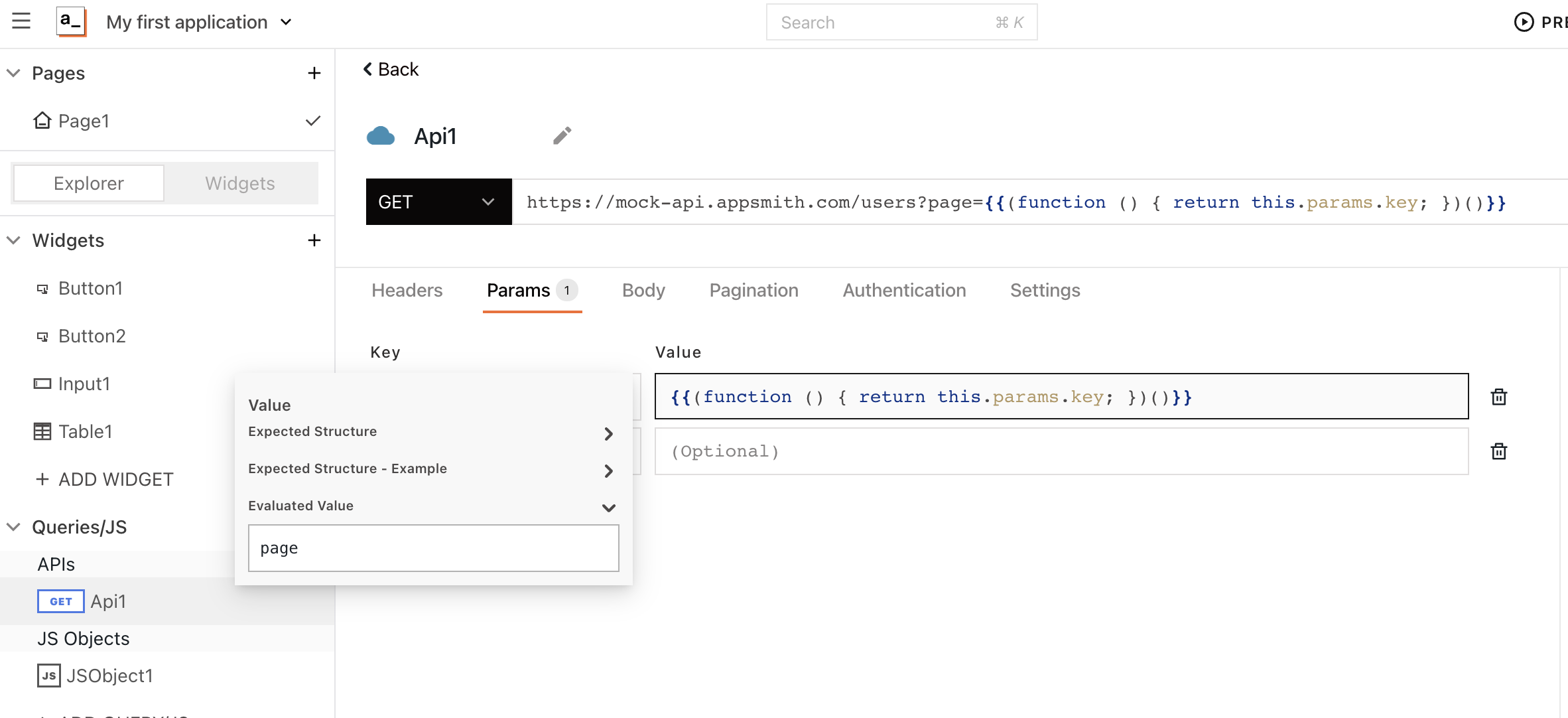Delete the first param row via trash icon
This screenshot has width=1568, height=718.
(x=1498, y=397)
